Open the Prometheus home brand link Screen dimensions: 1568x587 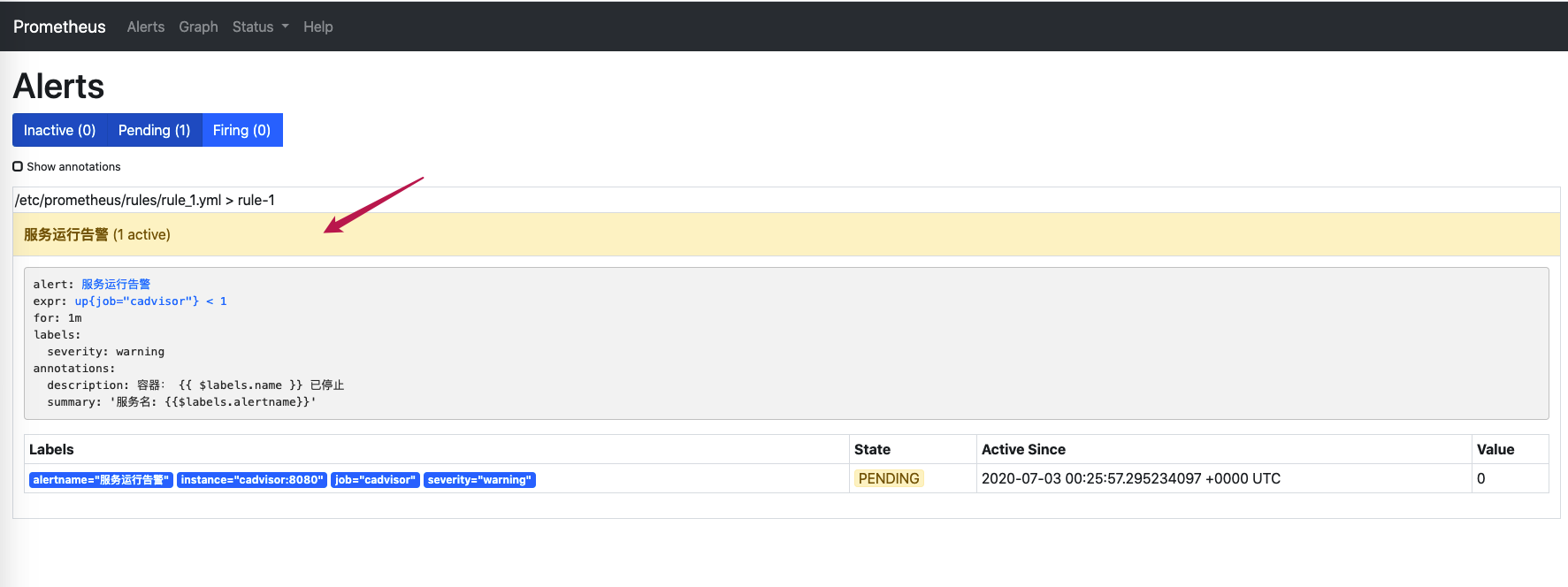click(59, 27)
